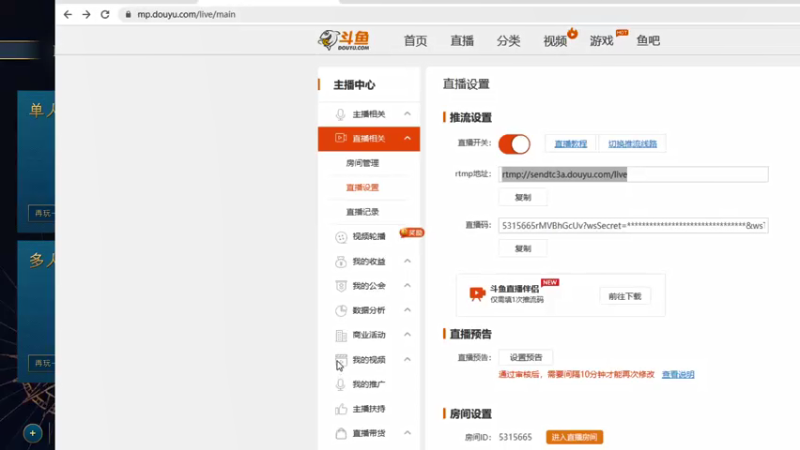Click the 斗鱼直播伴侣 camera icon
Viewport: 800px width, 450px height.
point(477,293)
